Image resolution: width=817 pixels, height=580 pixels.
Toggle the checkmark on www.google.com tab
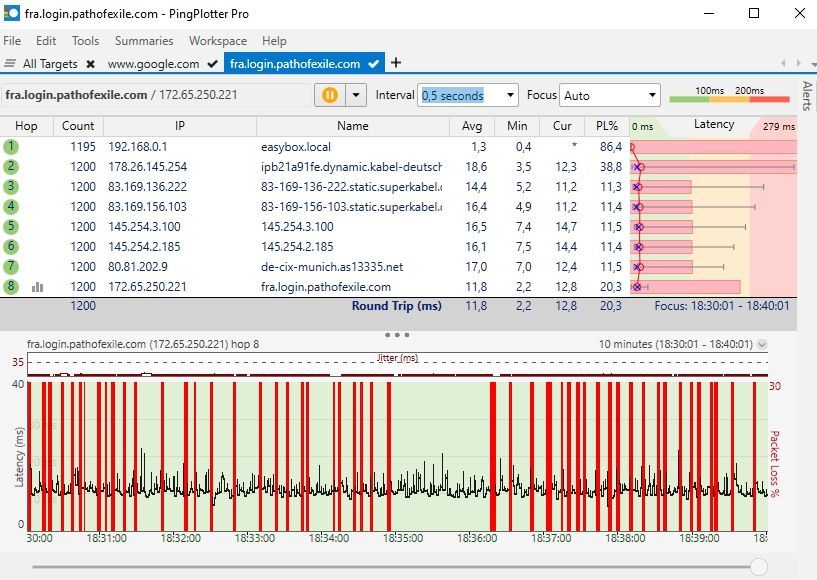click(x=212, y=64)
